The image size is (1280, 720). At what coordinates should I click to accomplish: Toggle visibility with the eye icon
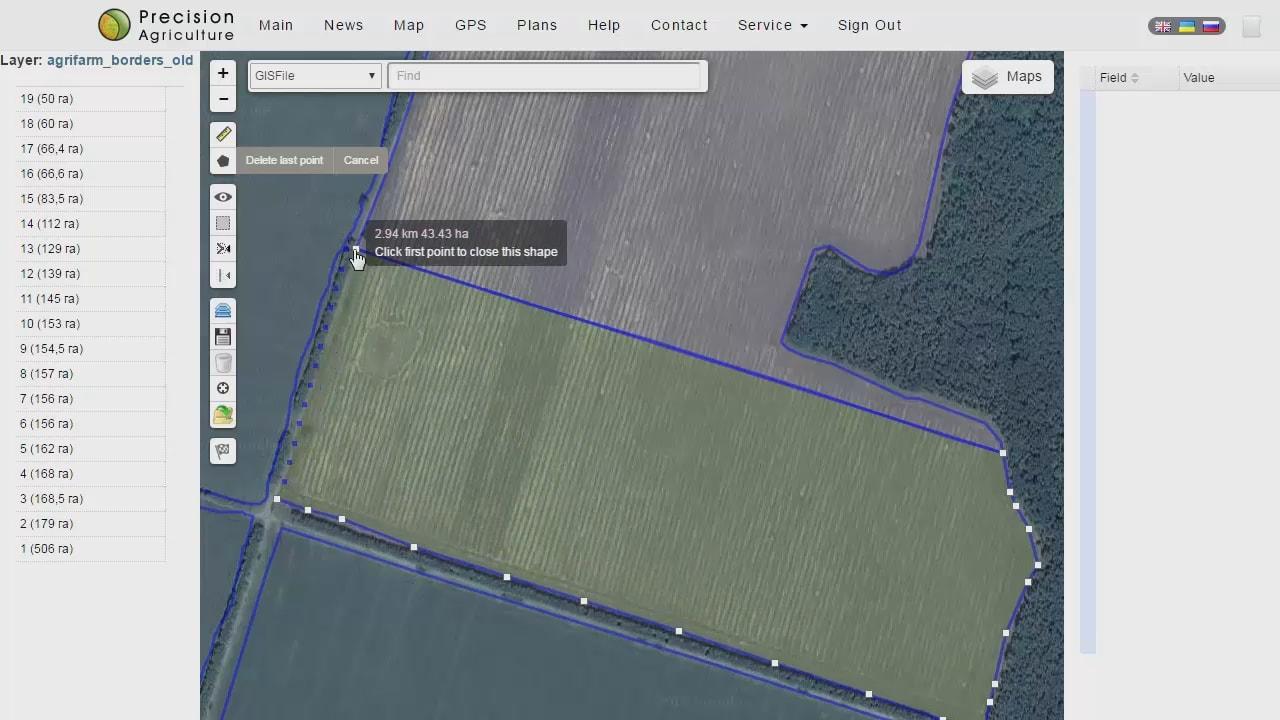(223, 197)
